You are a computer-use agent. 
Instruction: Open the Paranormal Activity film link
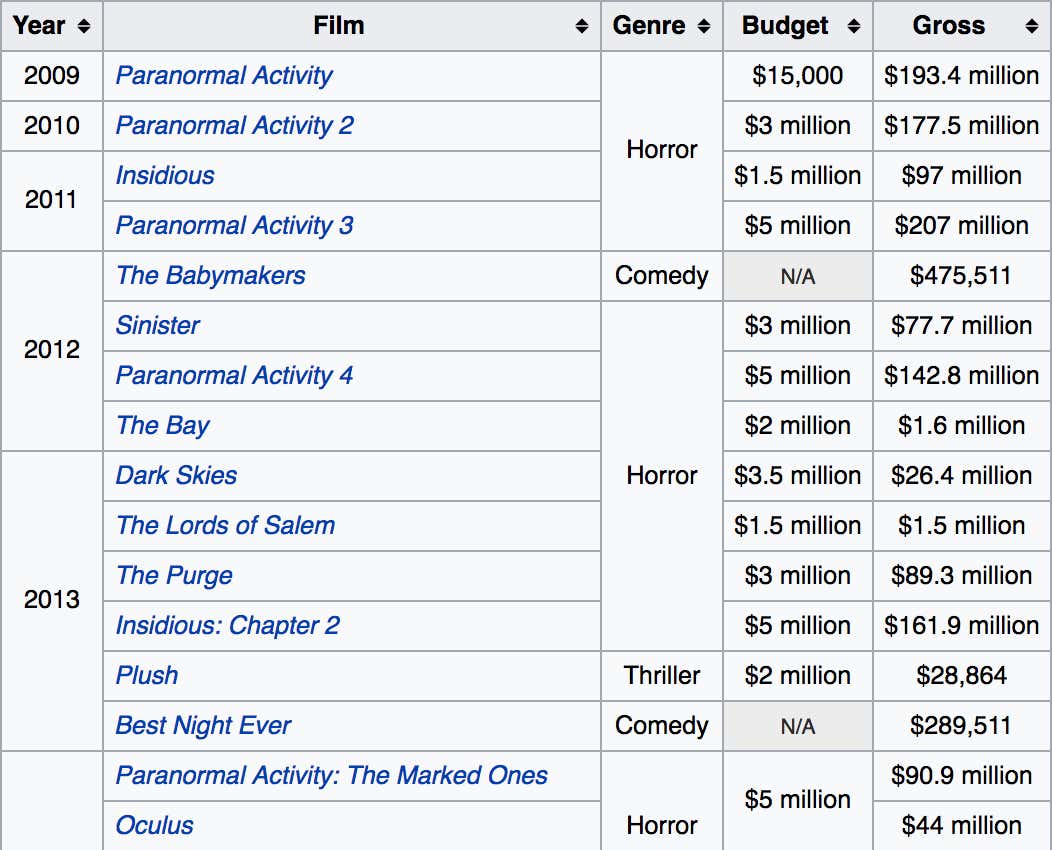[x=224, y=76]
